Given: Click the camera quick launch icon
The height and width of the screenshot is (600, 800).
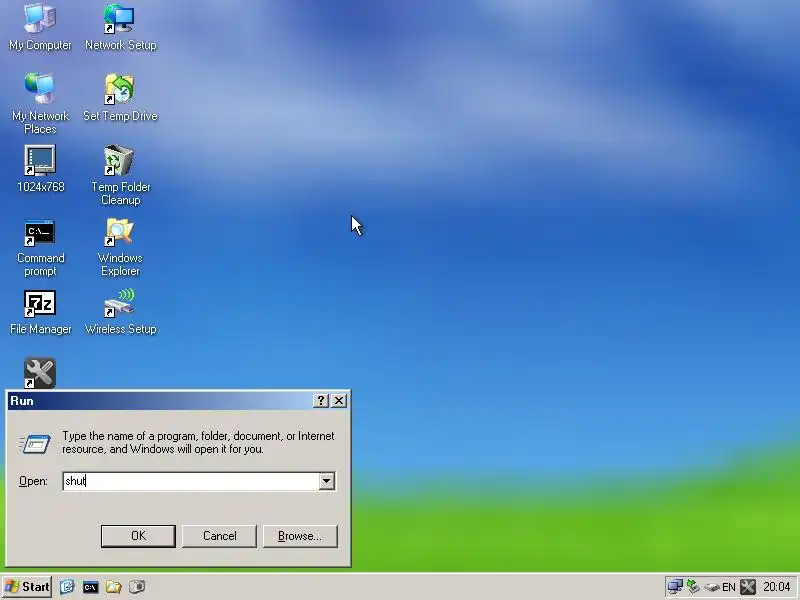Looking at the screenshot, I should click(x=137, y=587).
